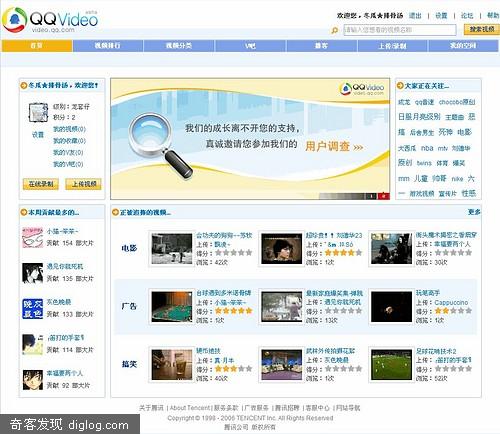Click the magnifier icon beside the search box
Screen dimensions: 500x434
coord(334,30)
